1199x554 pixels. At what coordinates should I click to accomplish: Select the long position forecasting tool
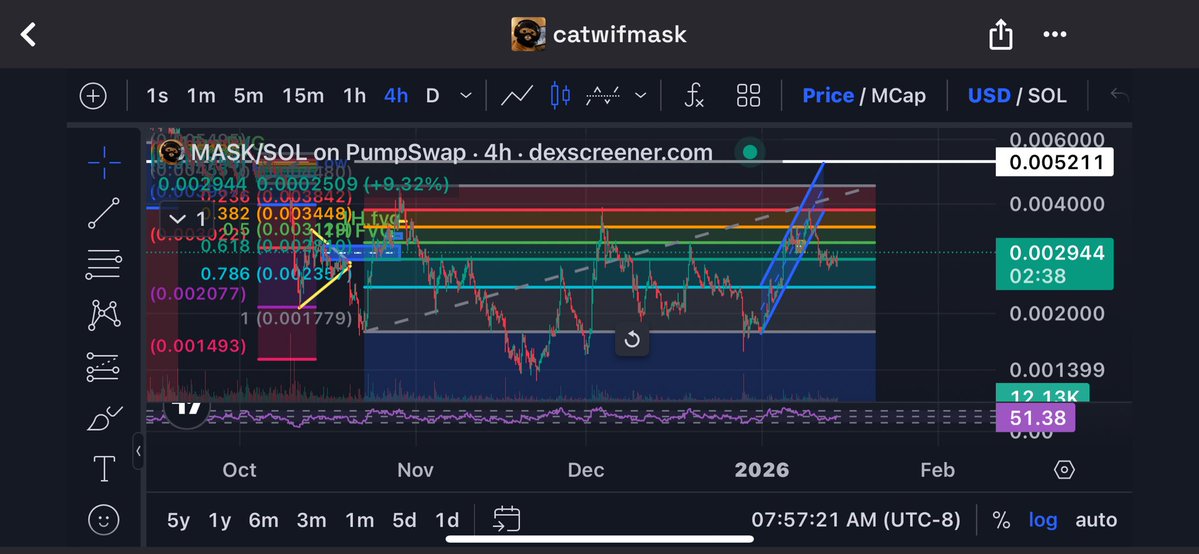(104, 367)
